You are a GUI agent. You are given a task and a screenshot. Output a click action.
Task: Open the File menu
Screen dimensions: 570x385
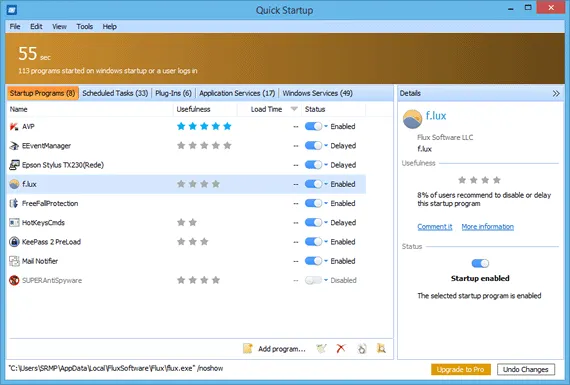15,27
